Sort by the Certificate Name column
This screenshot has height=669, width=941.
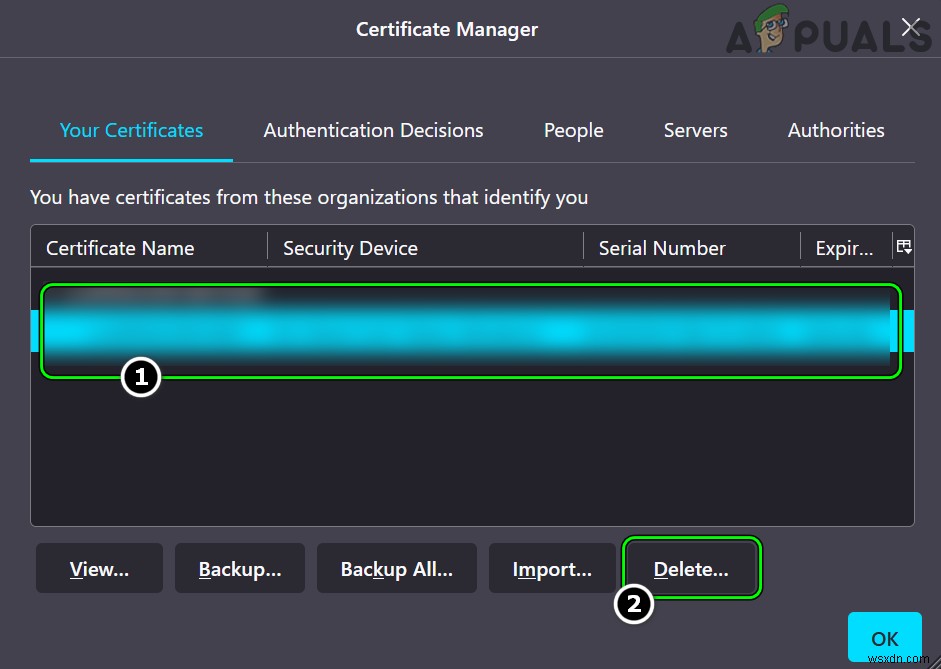click(120, 247)
